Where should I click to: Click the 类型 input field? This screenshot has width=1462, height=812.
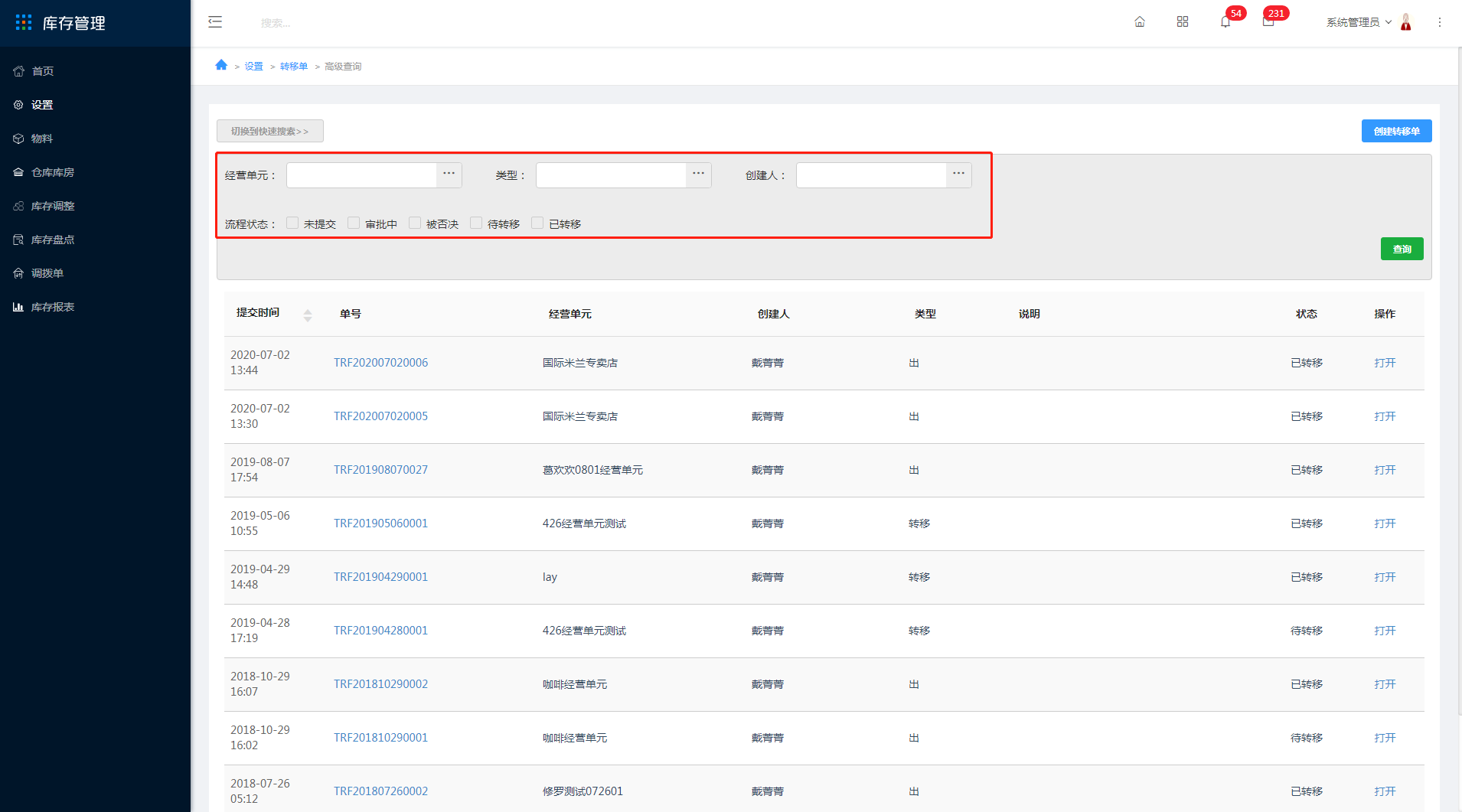pos(611,174)
